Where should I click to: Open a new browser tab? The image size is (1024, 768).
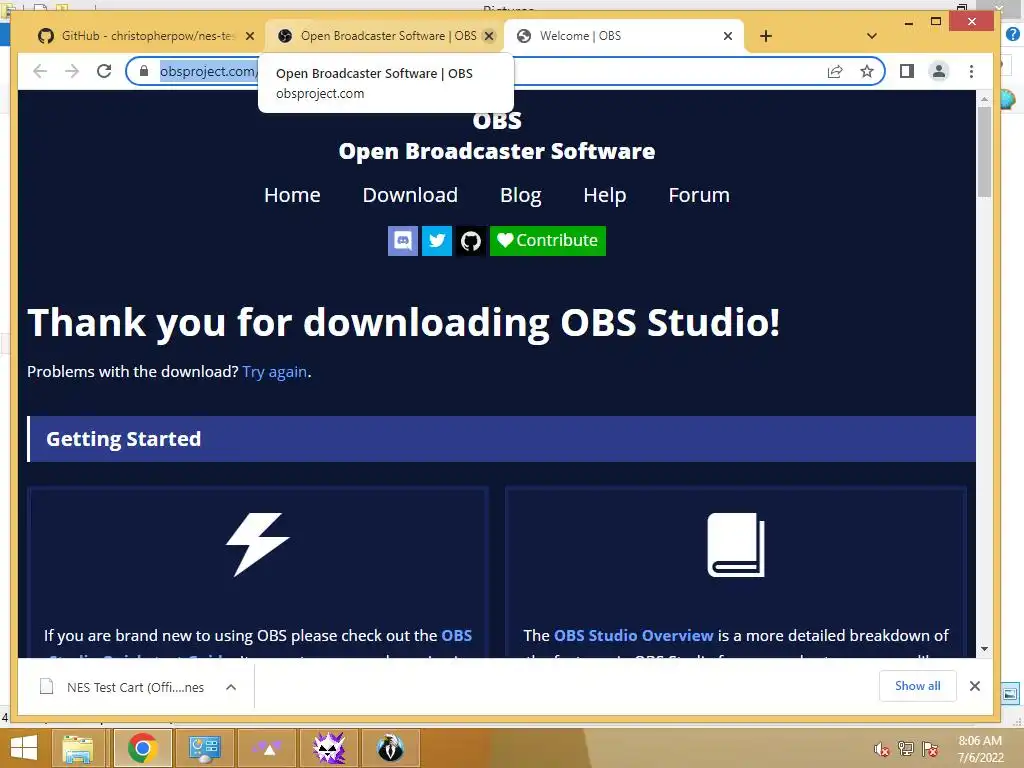click(x=766, y=36)
